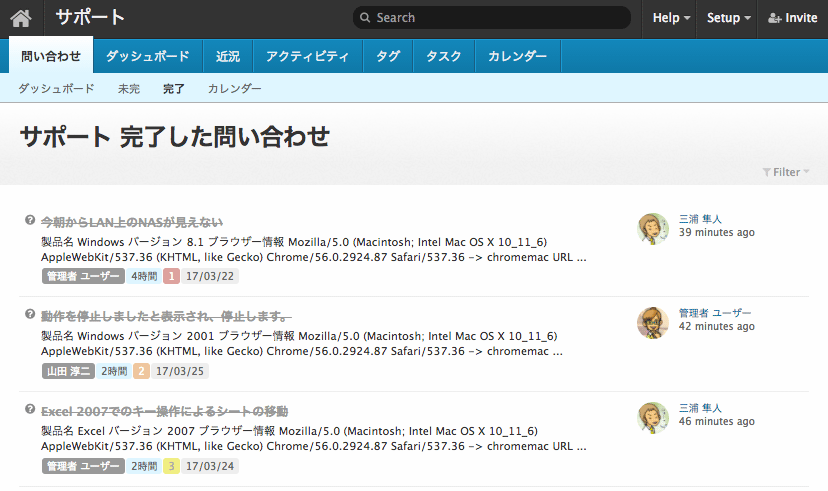Click the 4時間 time label

coord(144,276)
